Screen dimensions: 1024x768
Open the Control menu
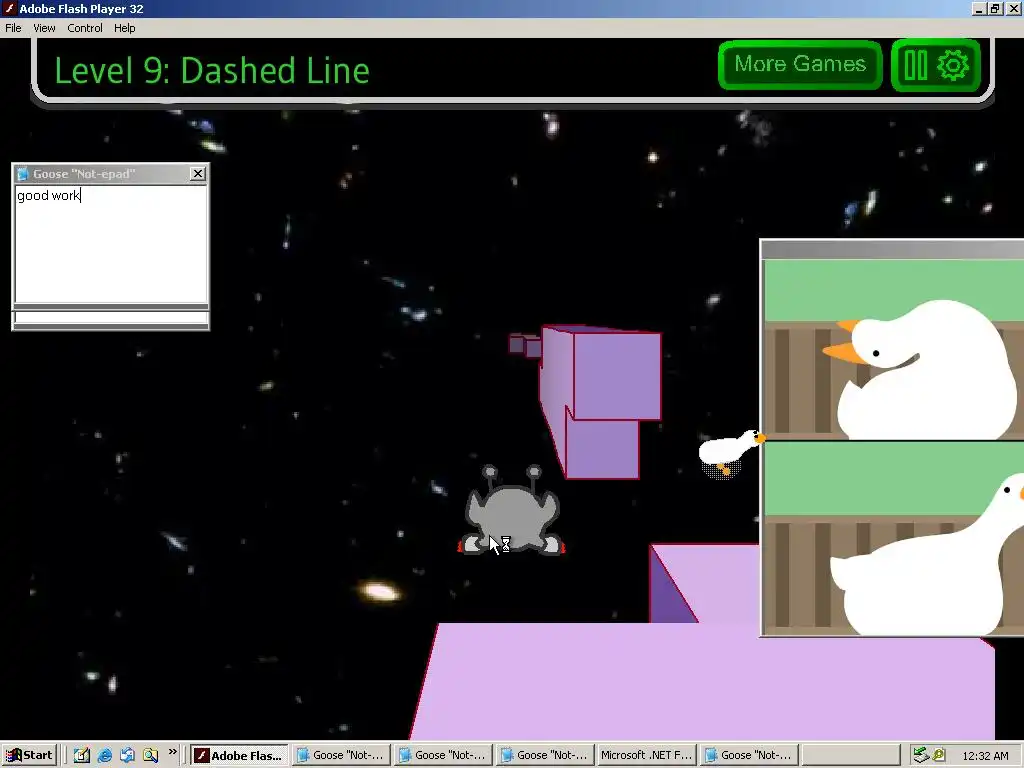[85, 28]
